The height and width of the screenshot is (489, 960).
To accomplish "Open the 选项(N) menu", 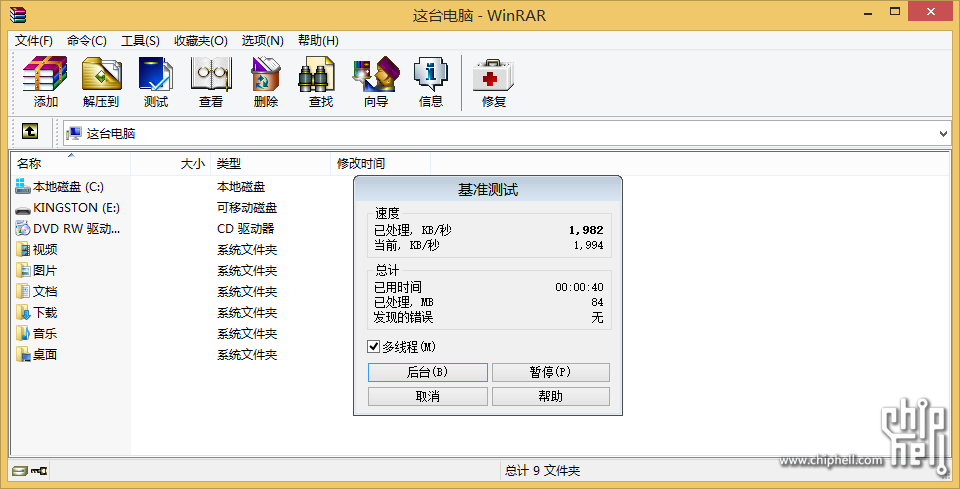I will 263,40.
